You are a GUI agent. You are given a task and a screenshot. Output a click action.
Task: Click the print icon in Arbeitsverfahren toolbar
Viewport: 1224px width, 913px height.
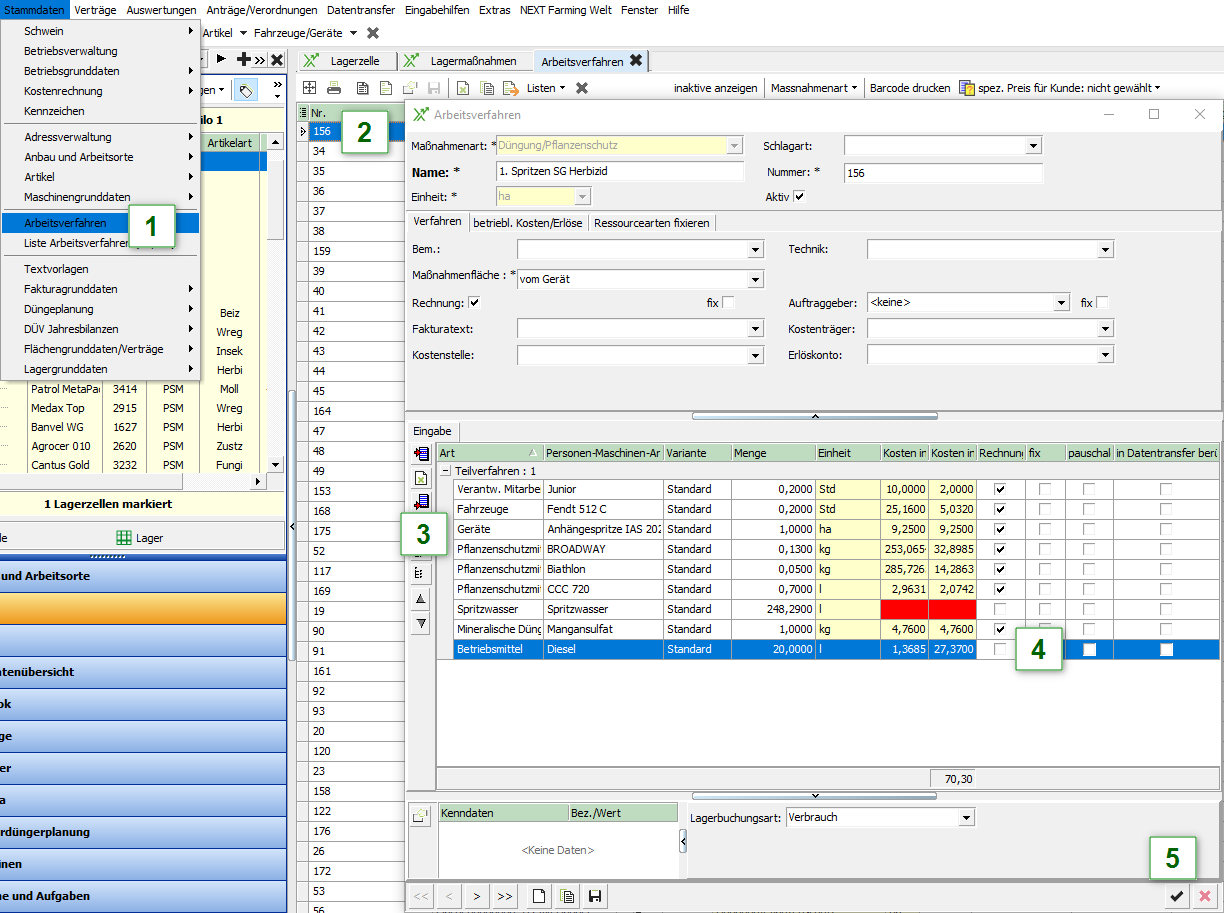point(334,88)
